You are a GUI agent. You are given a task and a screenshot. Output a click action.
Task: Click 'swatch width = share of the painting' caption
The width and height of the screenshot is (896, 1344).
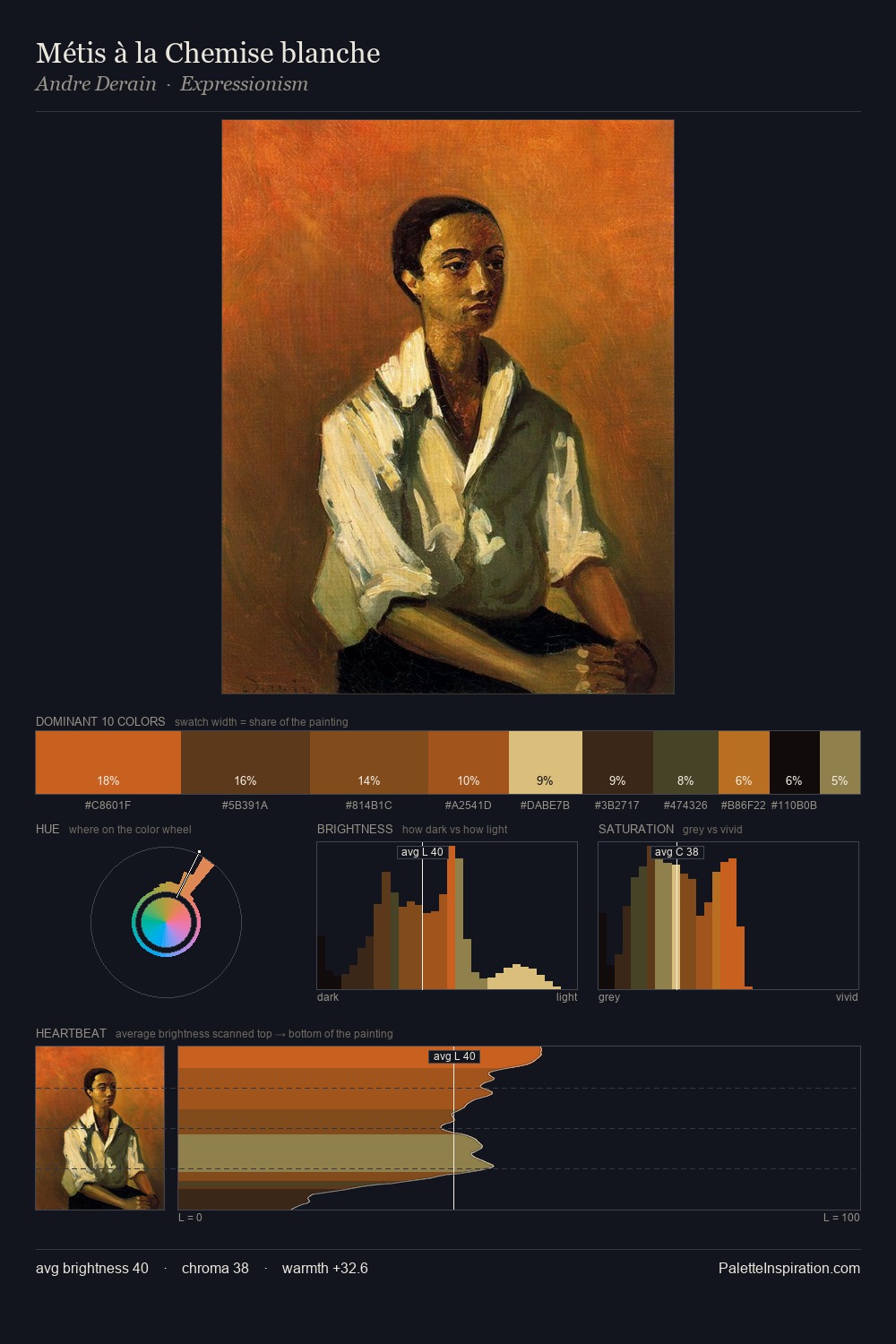pos(262,722)
